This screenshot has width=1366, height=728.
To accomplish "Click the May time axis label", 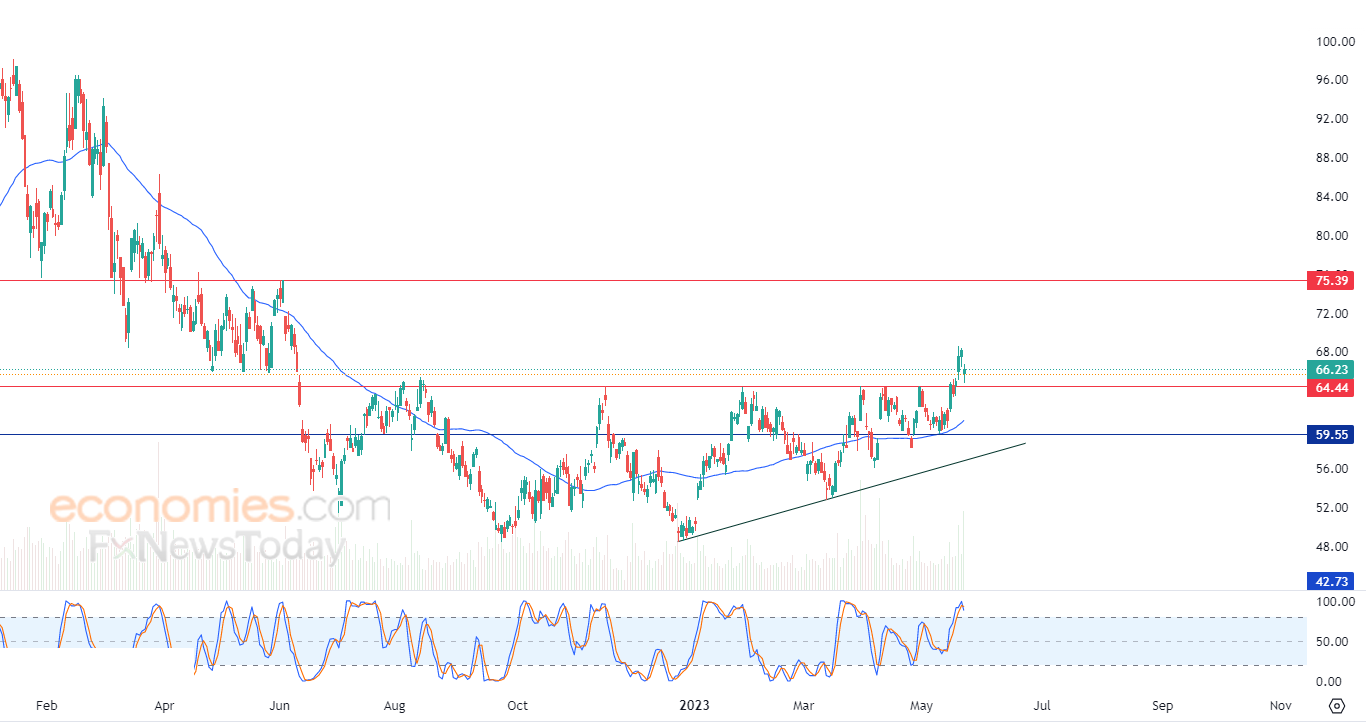I will pyautogui.click(x=921, y=706).
